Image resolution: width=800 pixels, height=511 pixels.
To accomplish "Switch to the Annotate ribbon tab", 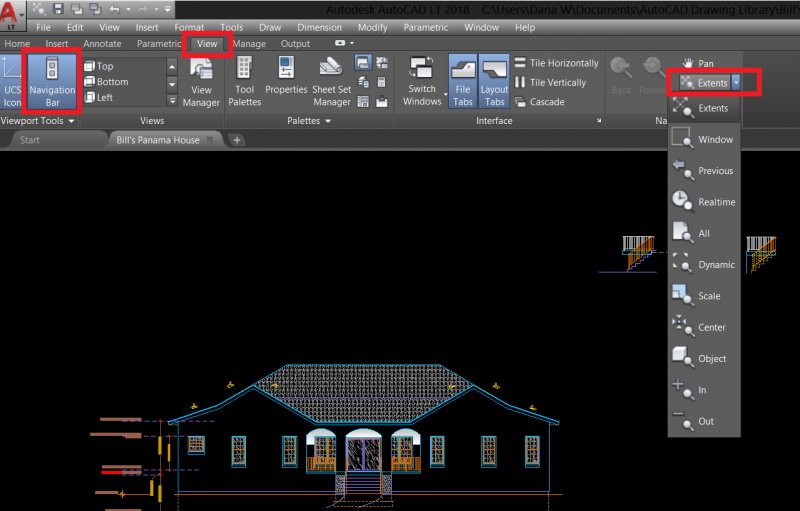I will pos(102,44).
